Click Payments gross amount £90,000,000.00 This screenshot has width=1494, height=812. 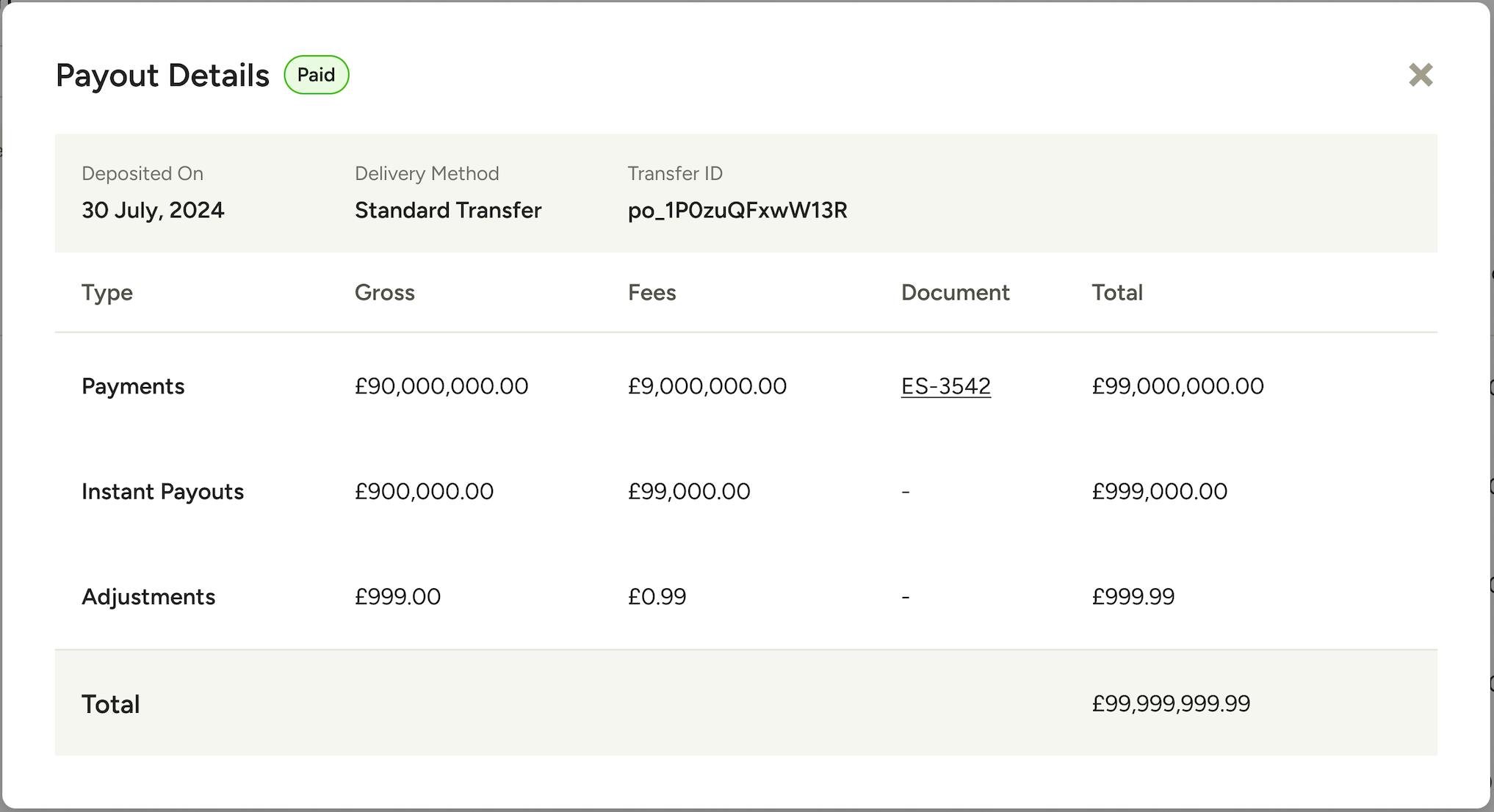441,386
